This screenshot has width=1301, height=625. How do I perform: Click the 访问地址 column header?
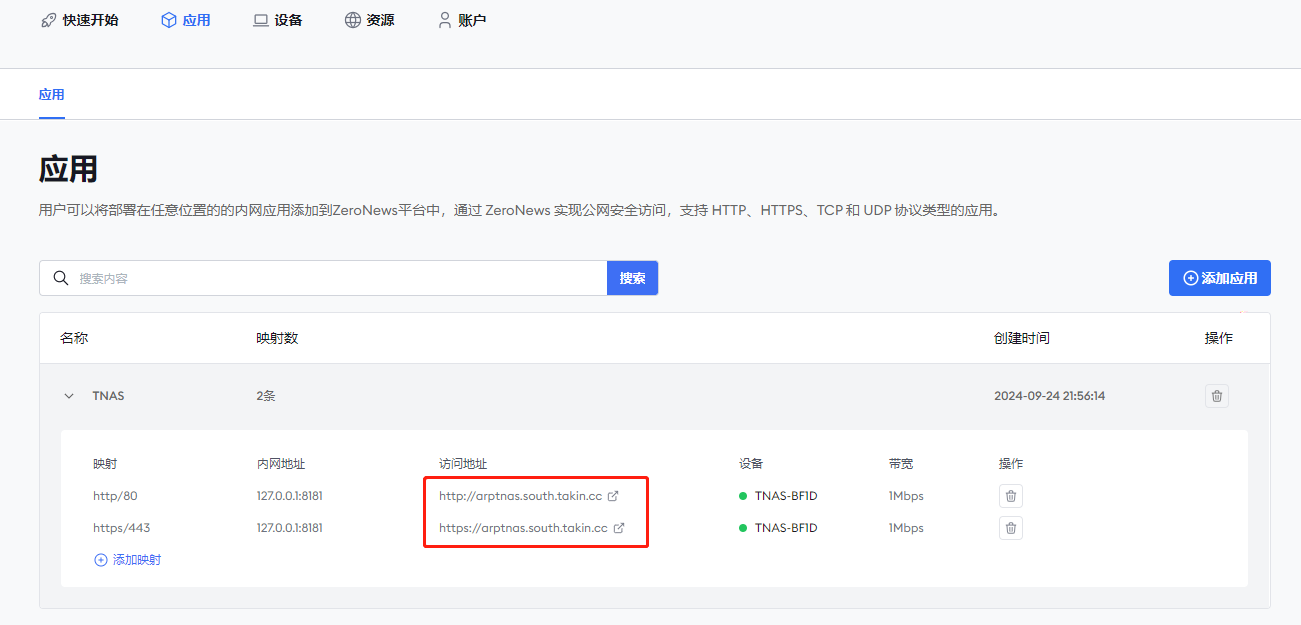[463, 464]
